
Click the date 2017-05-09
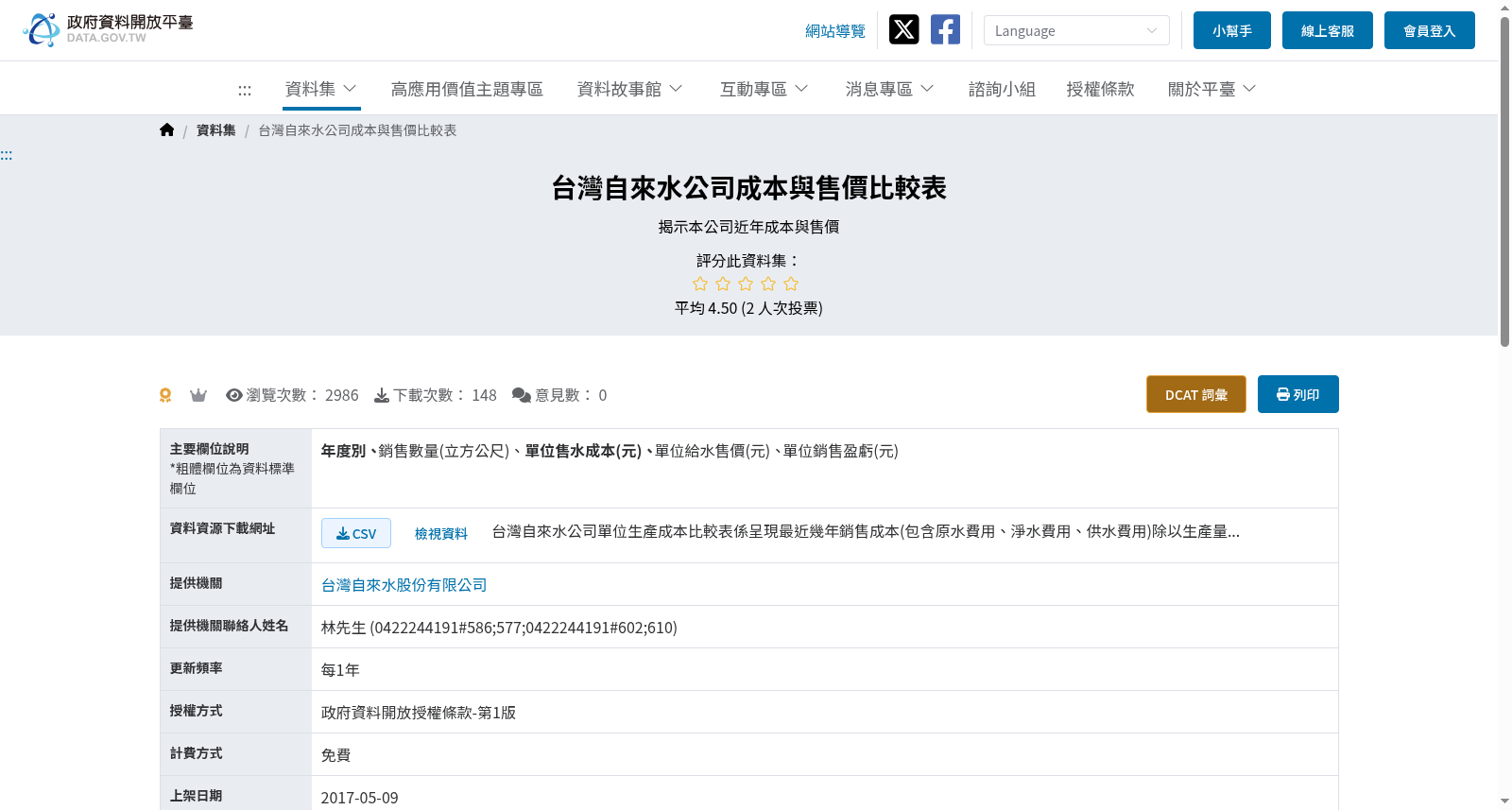[x=360, y=798]
